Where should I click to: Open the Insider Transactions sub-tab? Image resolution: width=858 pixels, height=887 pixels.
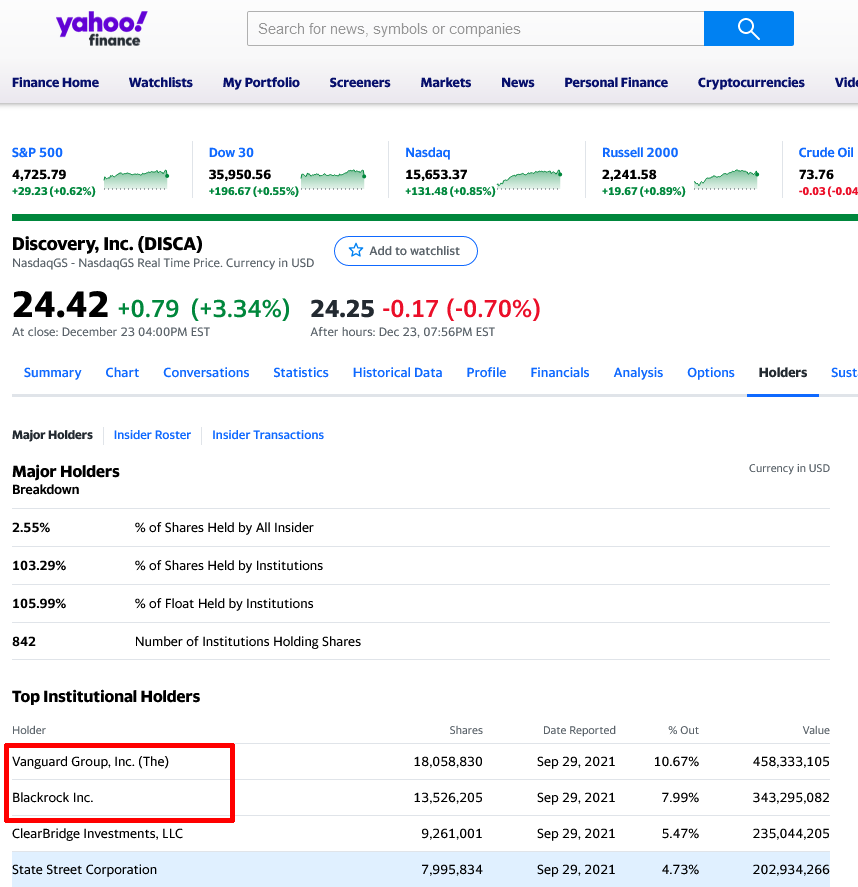pos(268,435)
